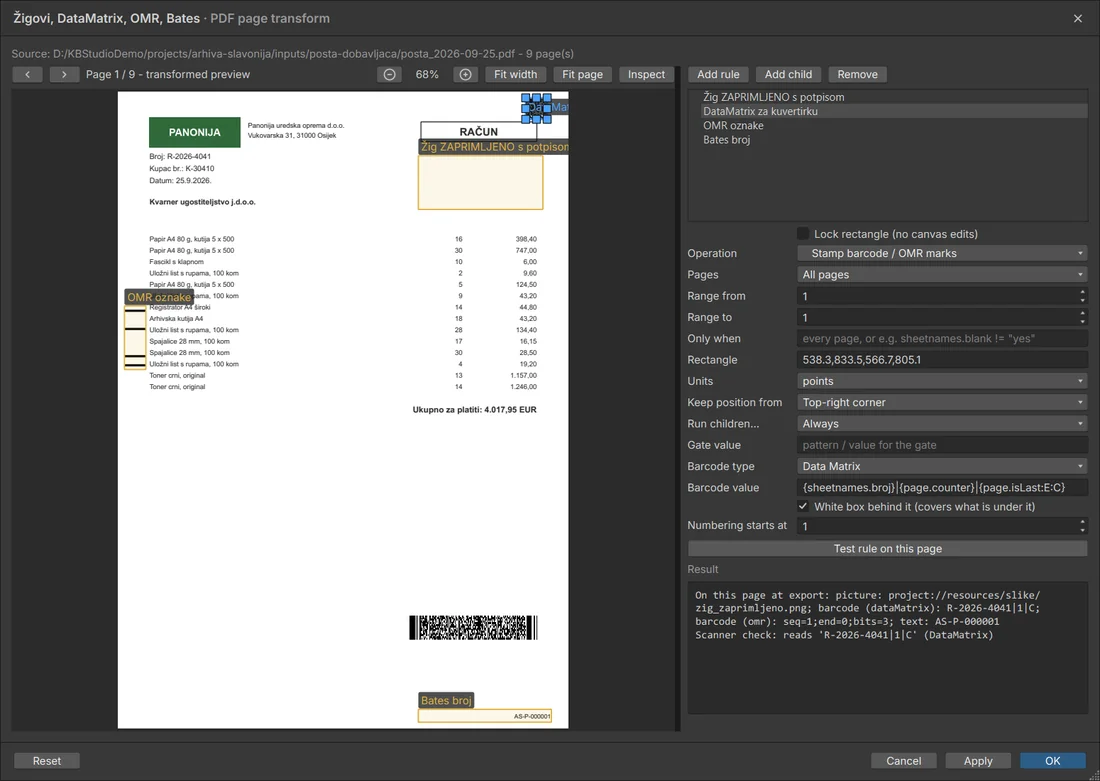1100x781 pixels.
Task: Open the Barcode type dropdown
Action: (942, 466)
